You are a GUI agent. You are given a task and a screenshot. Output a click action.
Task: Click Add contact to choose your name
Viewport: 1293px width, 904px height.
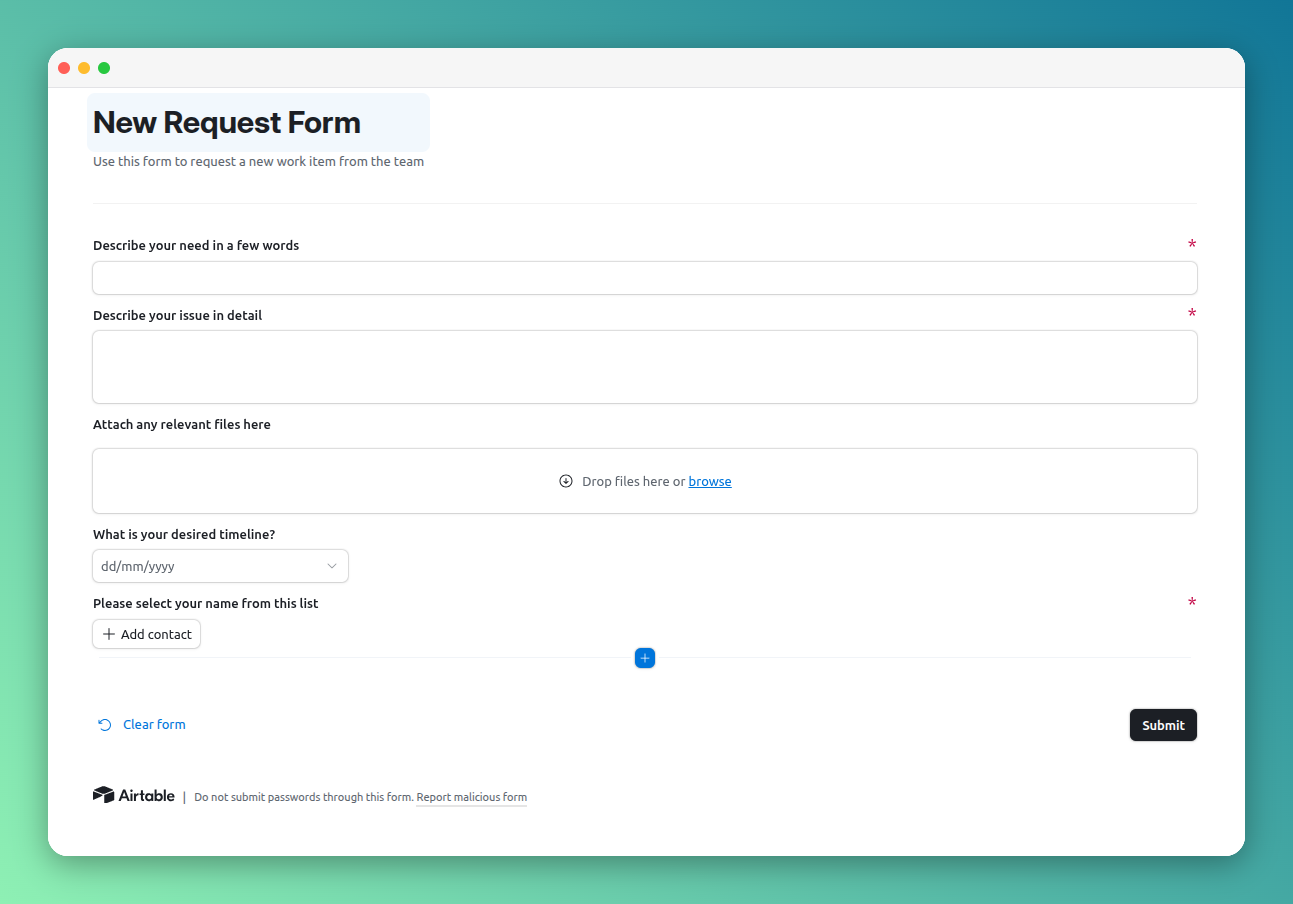coord(146,634)
